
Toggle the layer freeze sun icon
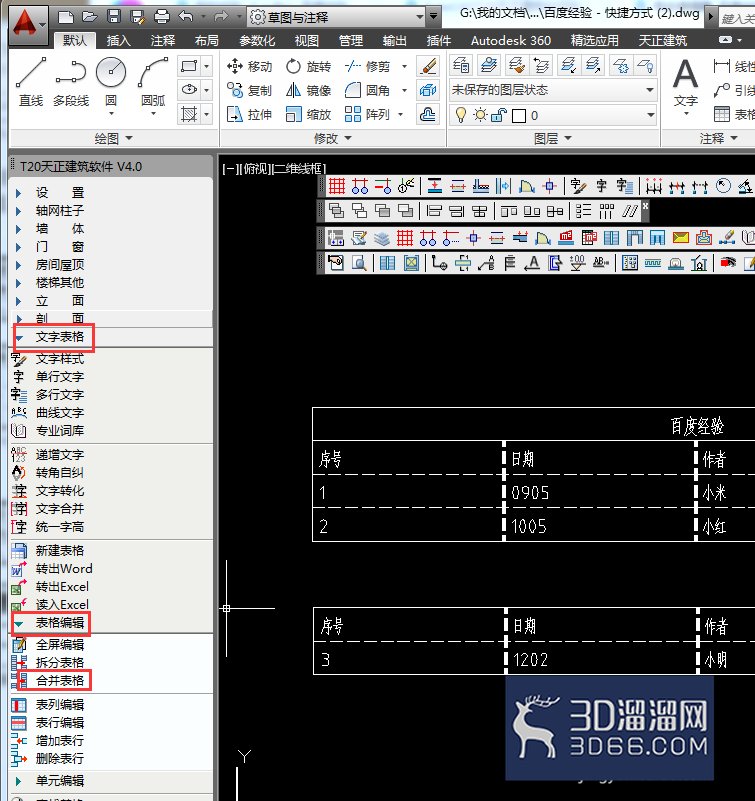click(x=480, y=115)
